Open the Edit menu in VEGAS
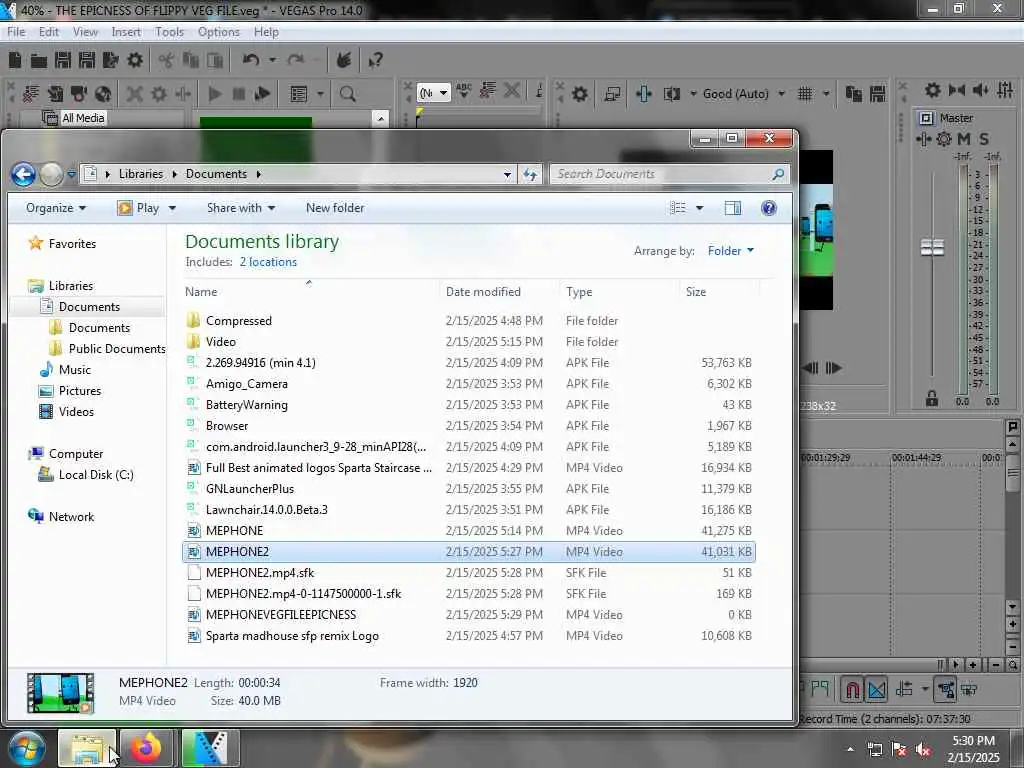The image size is (1024, 768). (48, 31)
